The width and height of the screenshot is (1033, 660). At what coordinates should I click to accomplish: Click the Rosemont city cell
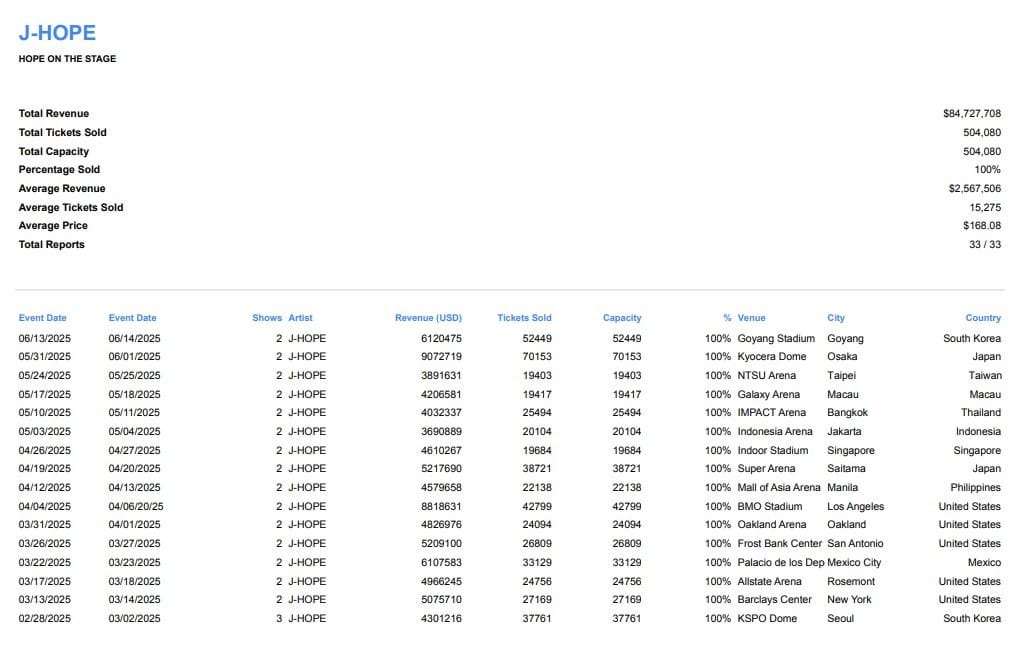pyautogui.click(x=851, y=582)
